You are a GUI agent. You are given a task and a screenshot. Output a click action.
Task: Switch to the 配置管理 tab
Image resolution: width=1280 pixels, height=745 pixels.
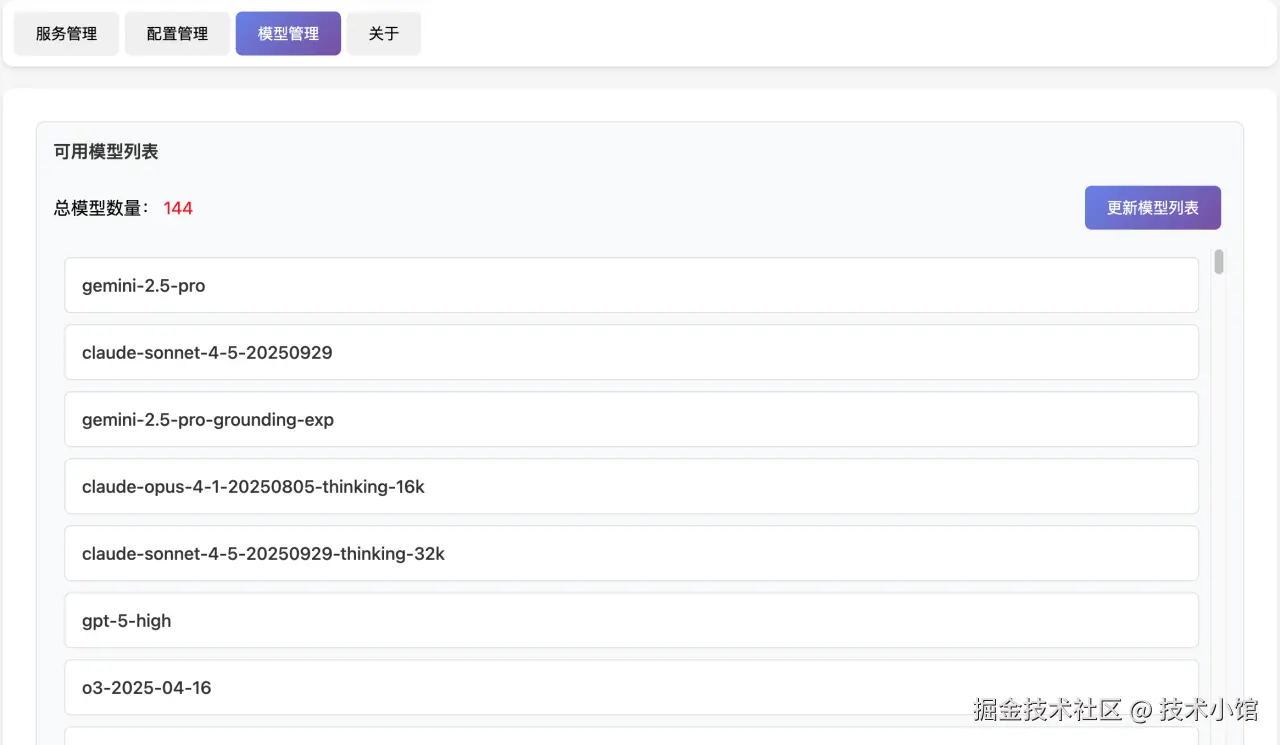point(177,34)
